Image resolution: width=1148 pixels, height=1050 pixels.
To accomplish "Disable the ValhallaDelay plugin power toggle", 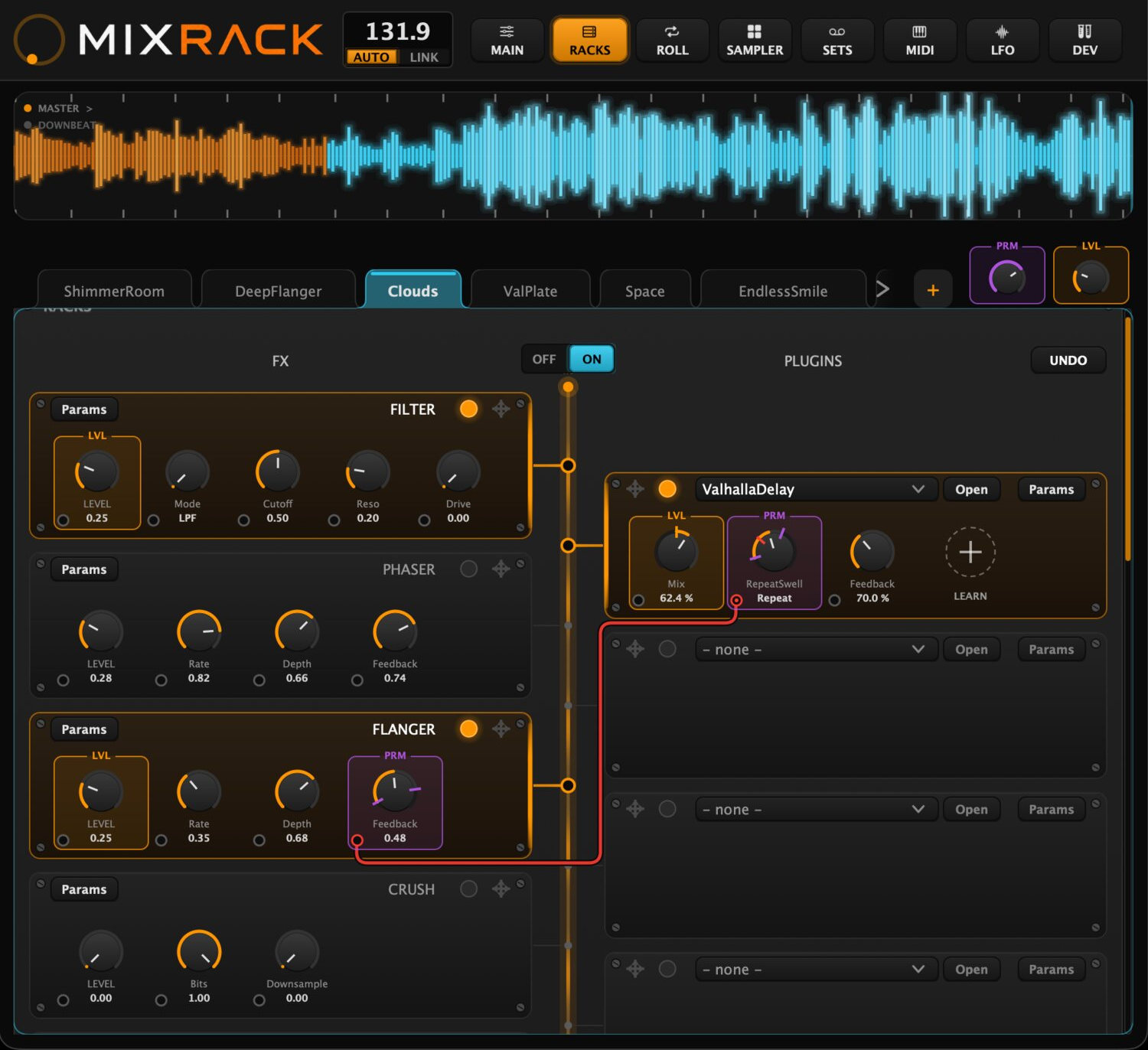I will [x=667, y=489].
